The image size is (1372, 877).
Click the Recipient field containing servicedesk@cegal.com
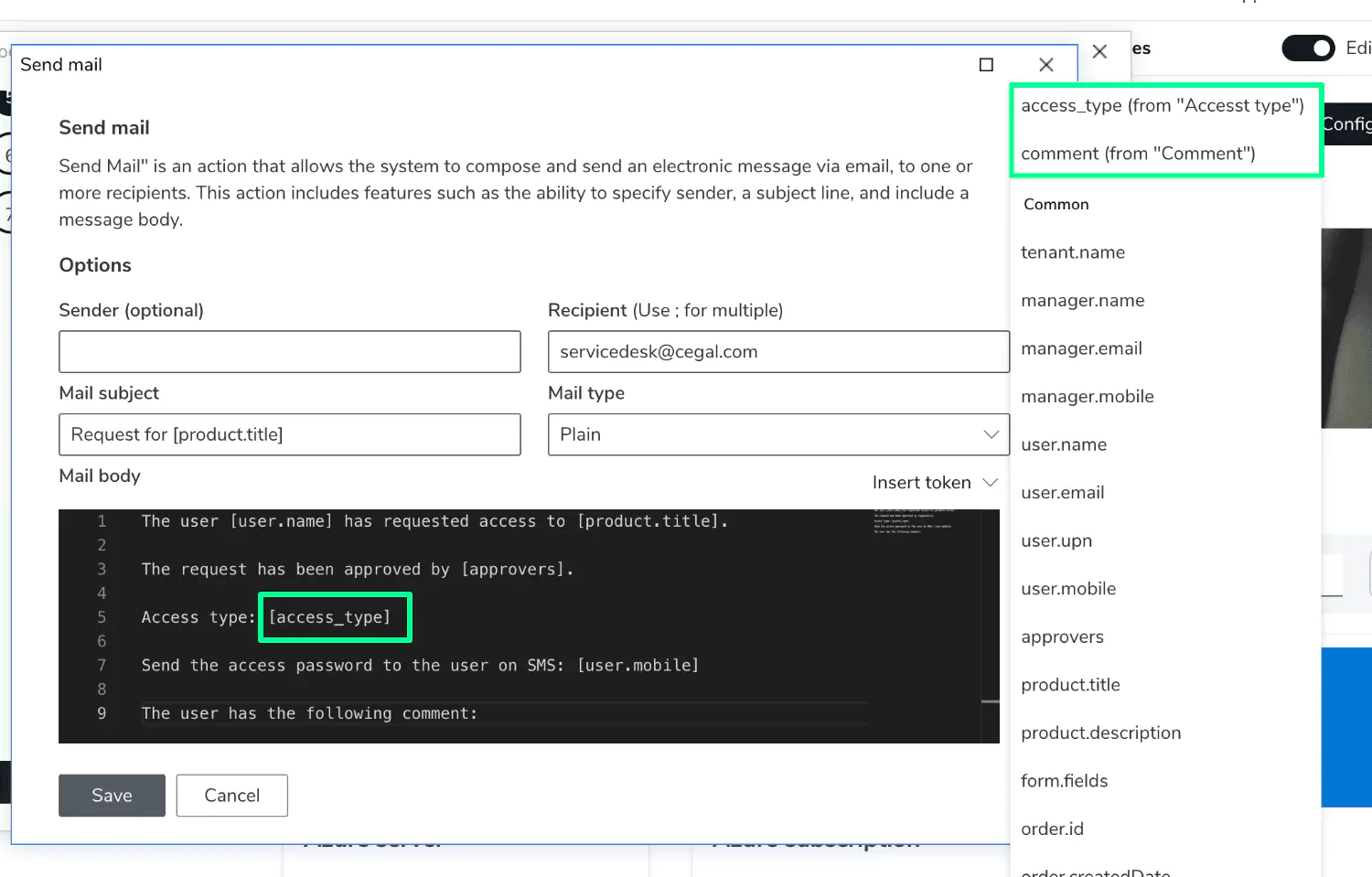coord(777,351)
